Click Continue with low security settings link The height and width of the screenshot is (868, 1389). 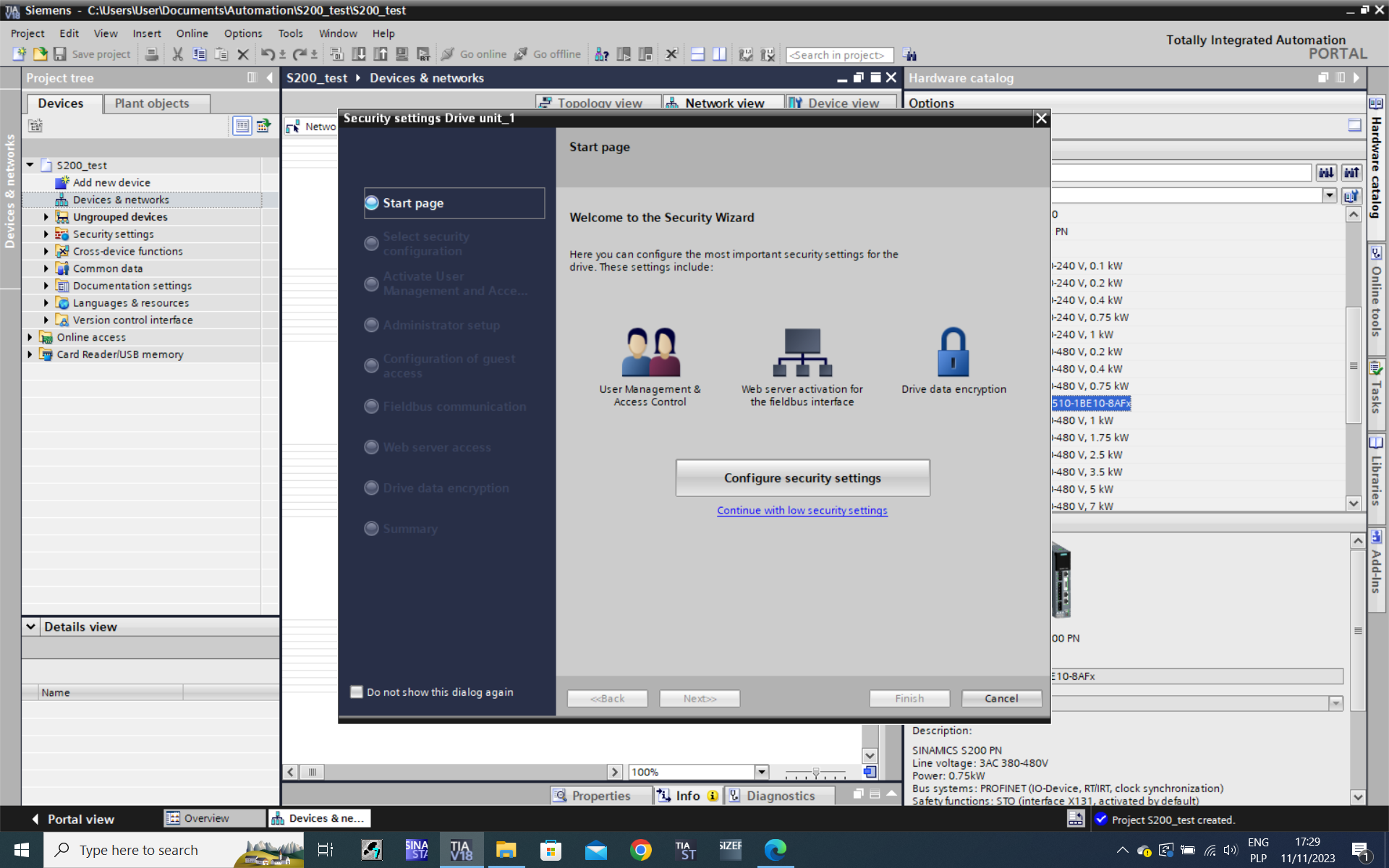pyautogui.click(x=802, y=511)
